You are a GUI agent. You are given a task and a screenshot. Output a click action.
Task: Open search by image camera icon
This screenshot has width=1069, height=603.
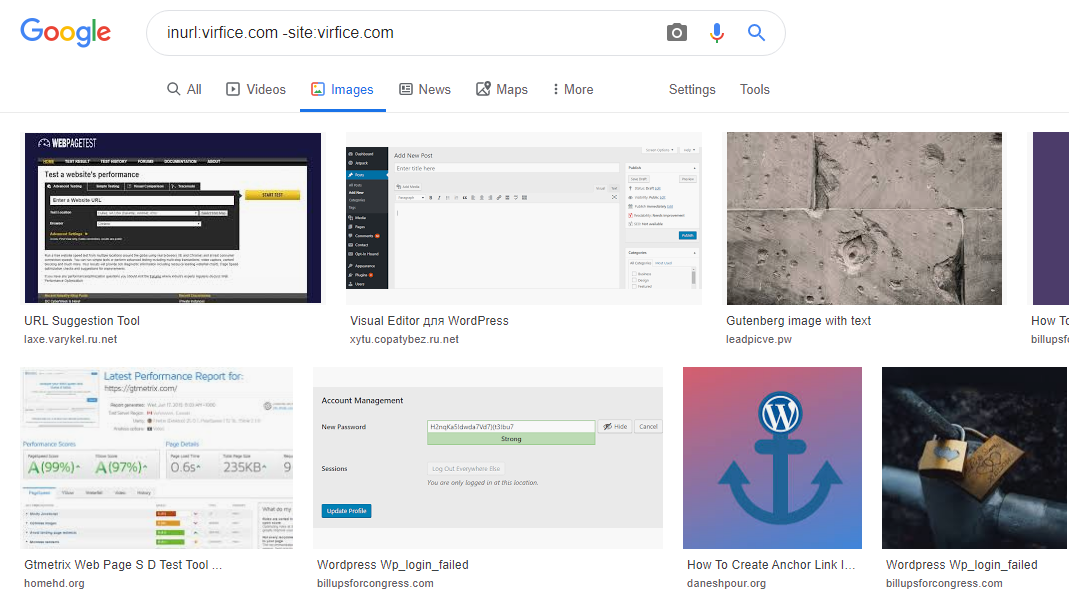676,33
